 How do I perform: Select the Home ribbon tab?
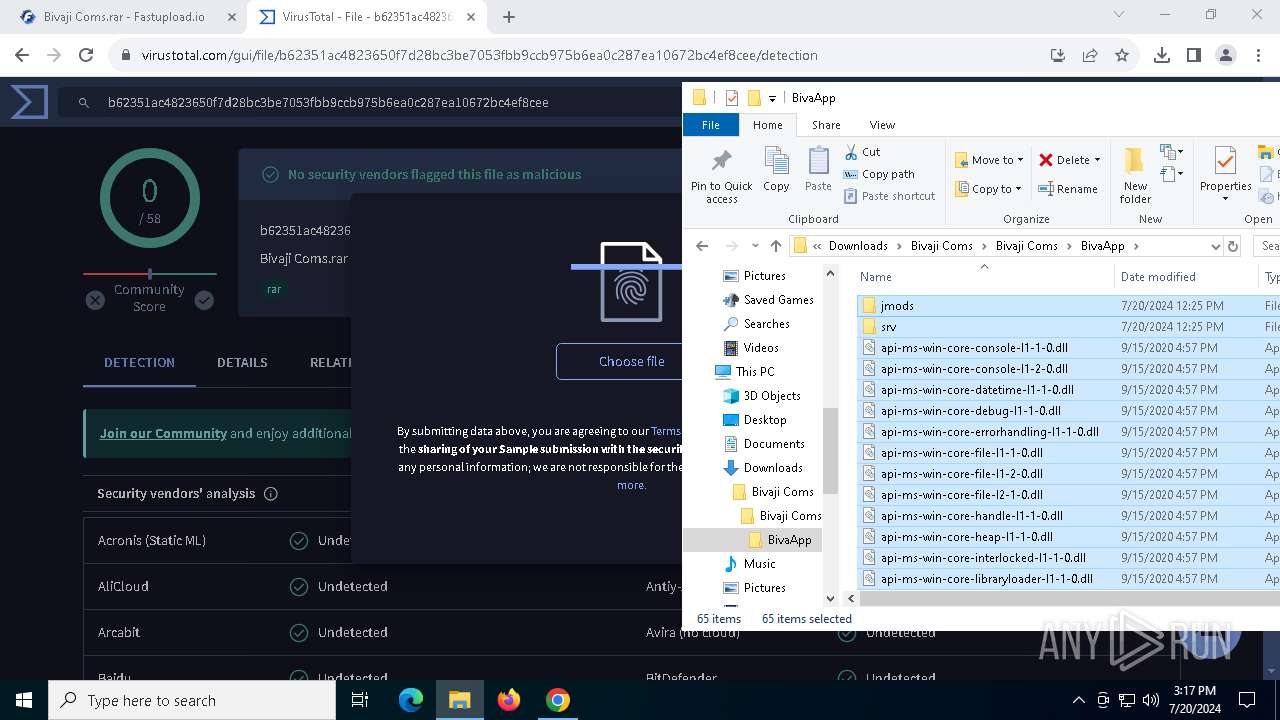[768, 125]
